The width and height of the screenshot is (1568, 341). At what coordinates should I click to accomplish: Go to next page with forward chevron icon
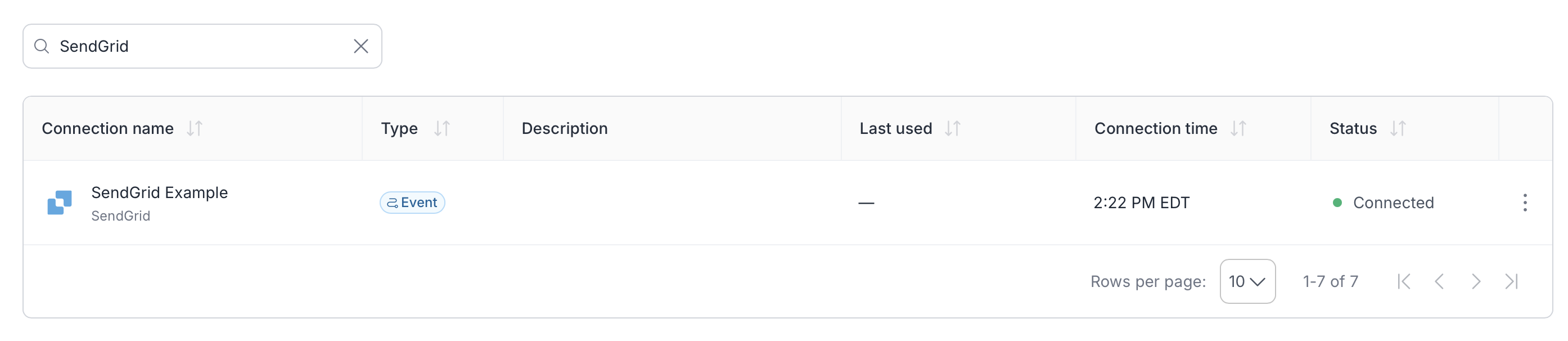pyautogui.click(x=1475, y=281)
